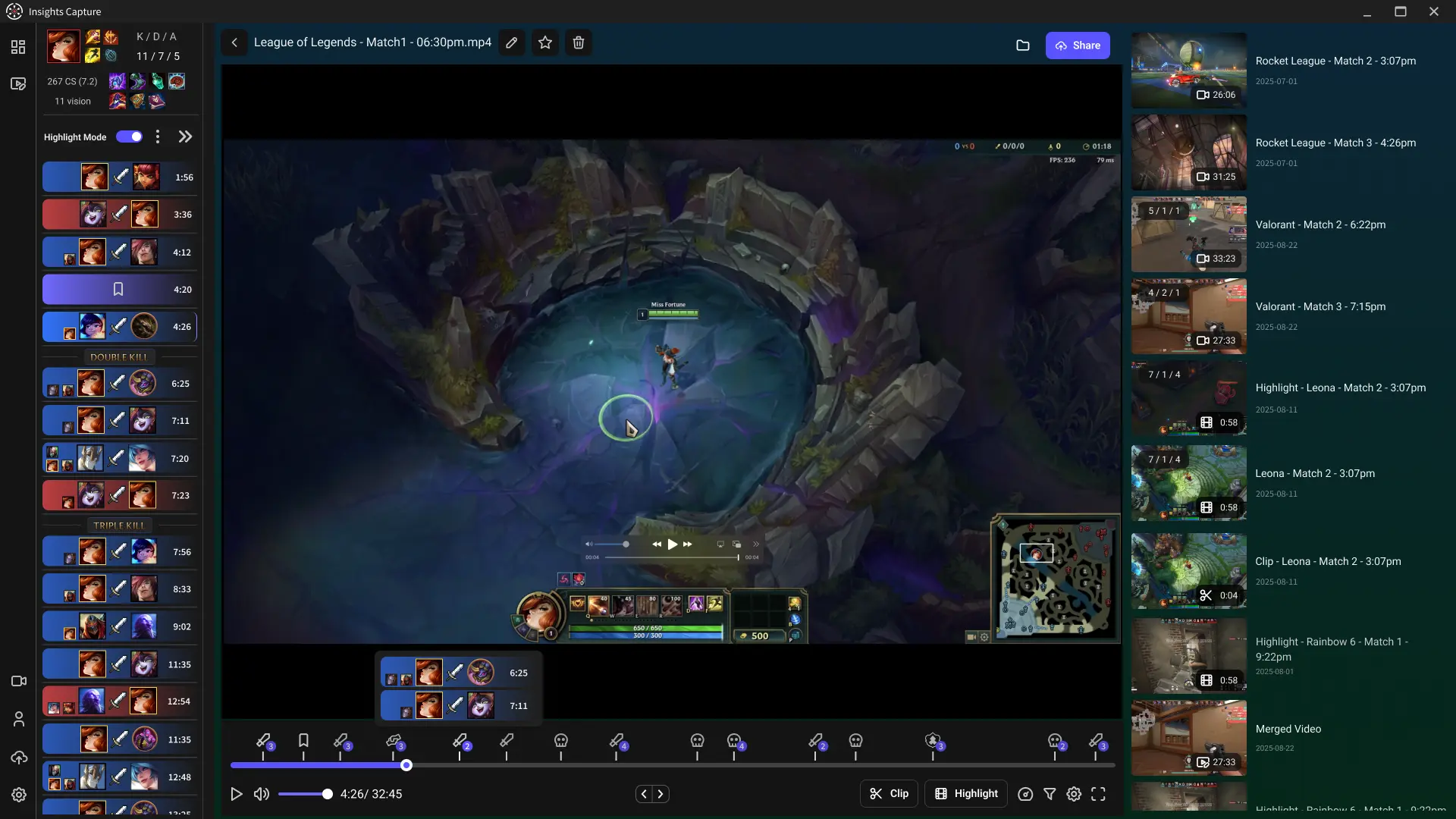Select the triple kill event at 7:56

(x=120, y=552)
